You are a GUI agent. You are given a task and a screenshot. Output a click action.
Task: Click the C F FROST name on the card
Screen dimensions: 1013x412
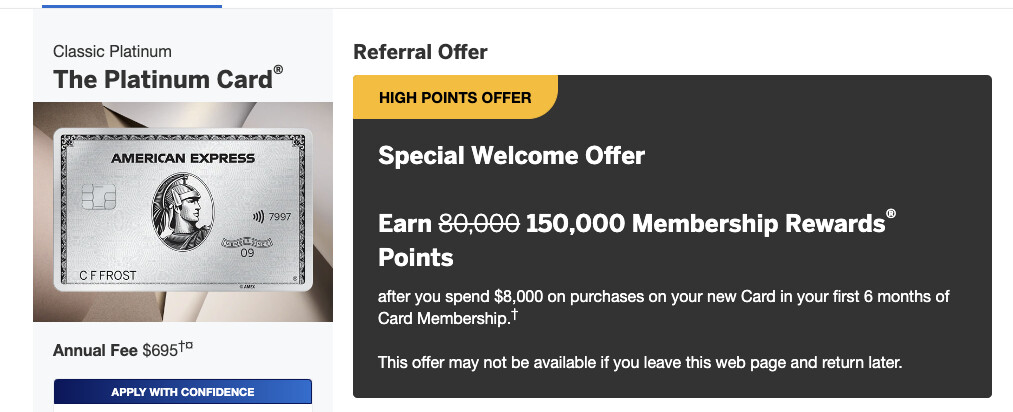click(107, 274)
